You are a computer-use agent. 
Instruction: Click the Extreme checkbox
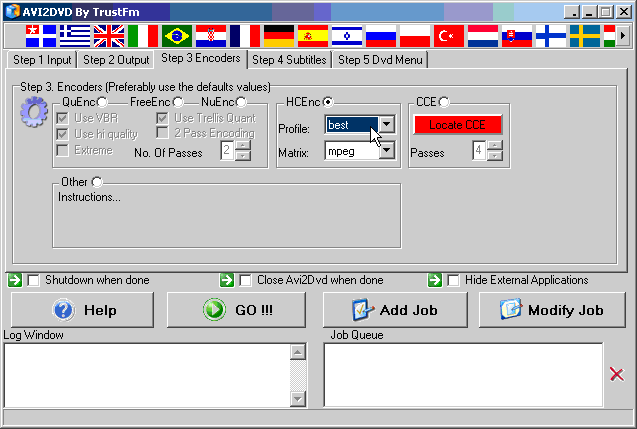click(62, 150)
